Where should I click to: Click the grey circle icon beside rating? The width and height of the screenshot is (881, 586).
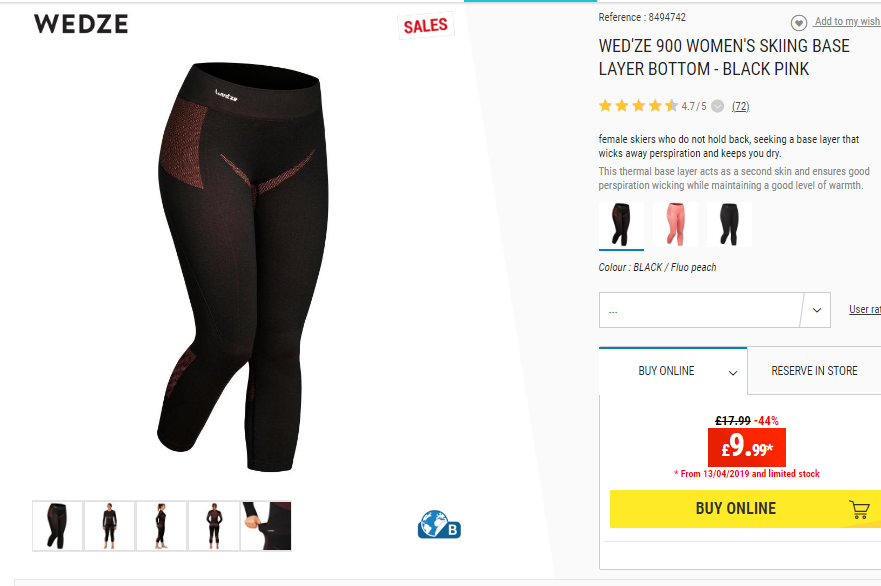(x=717, y=106)
